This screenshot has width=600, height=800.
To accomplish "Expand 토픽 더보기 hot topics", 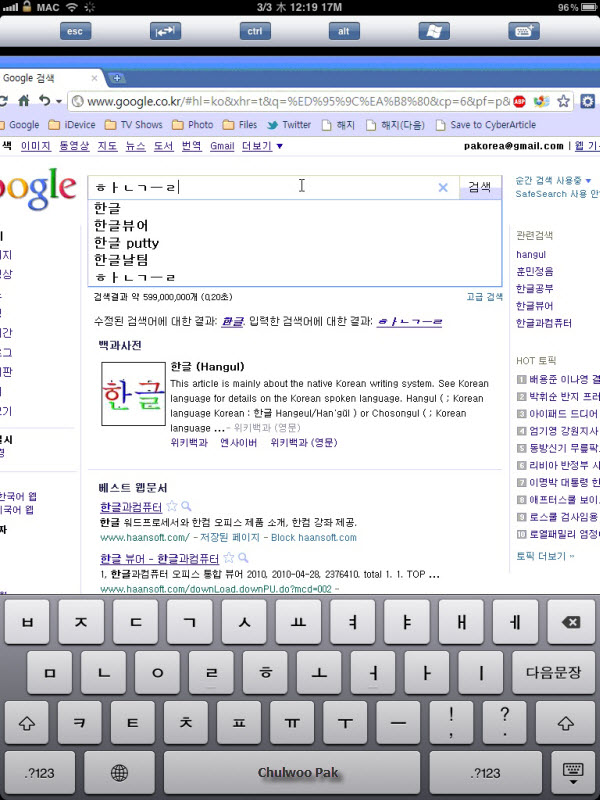I will click(x=545, y=556).
